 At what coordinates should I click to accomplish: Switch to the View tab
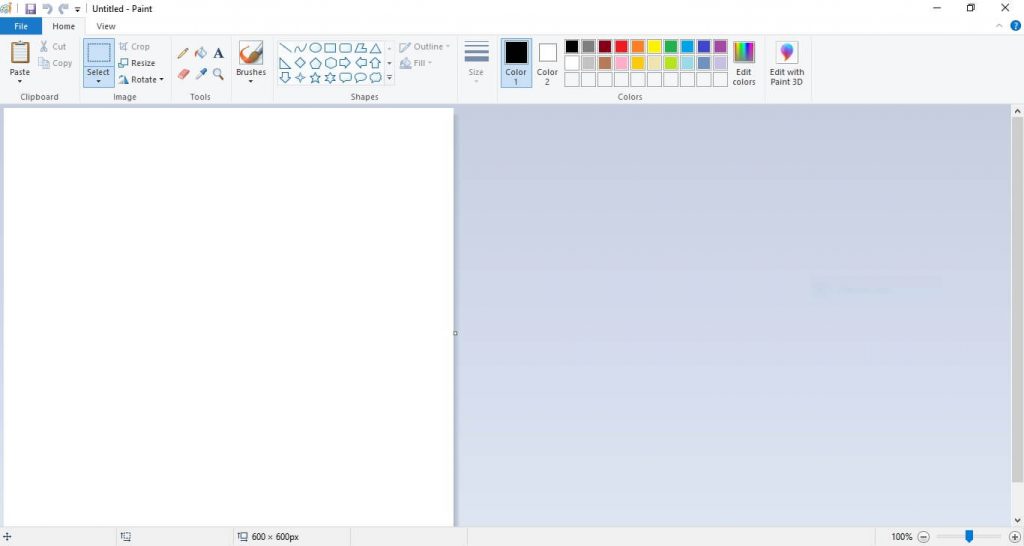point(106,26)
